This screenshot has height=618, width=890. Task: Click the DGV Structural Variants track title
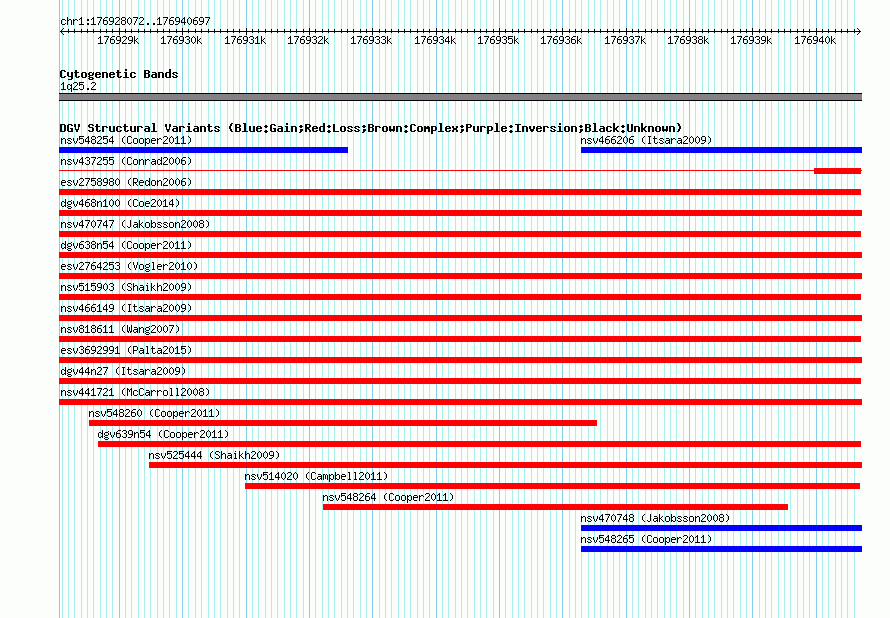click(371, 128)
